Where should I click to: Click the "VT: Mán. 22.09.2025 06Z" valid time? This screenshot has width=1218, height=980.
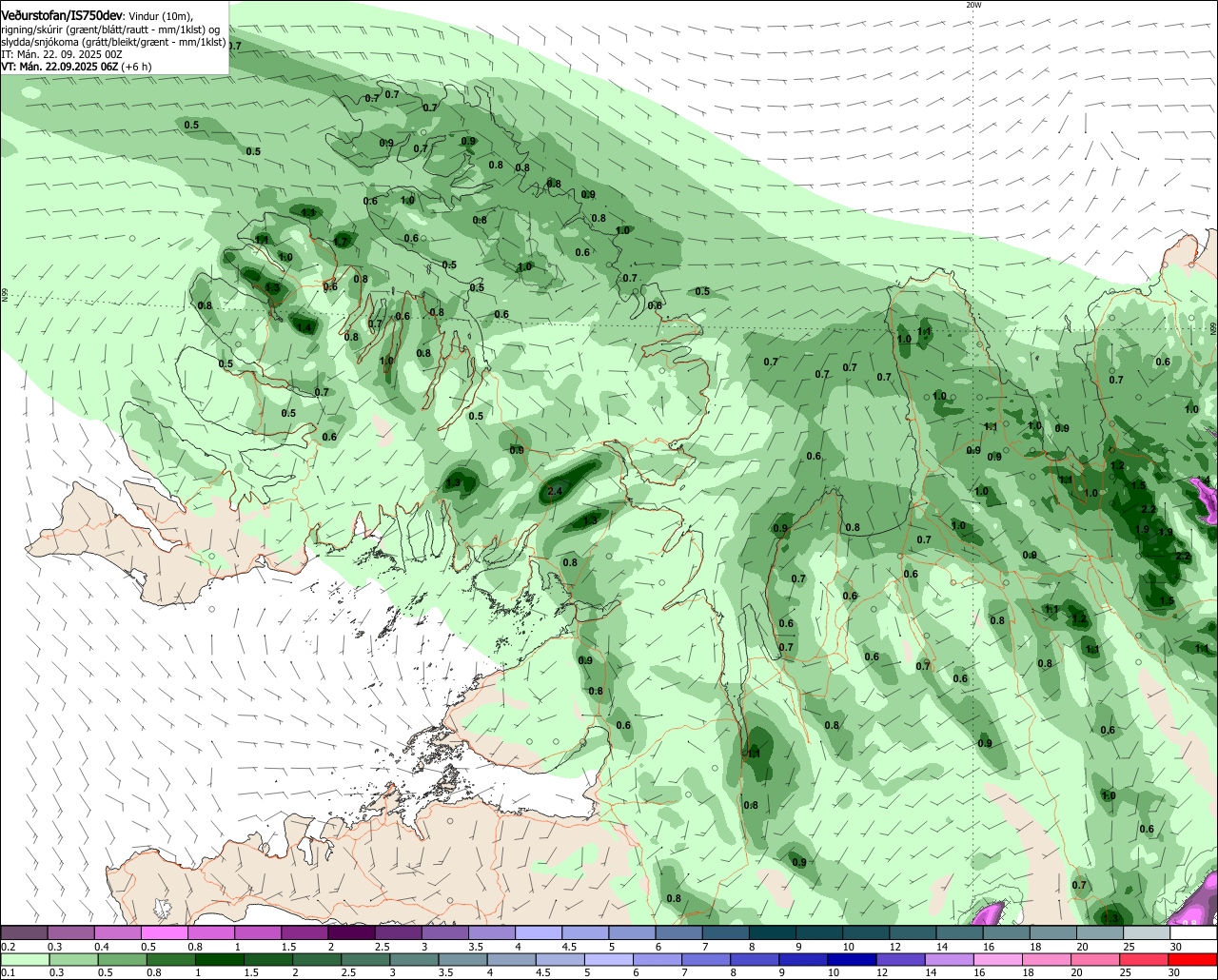59,67
